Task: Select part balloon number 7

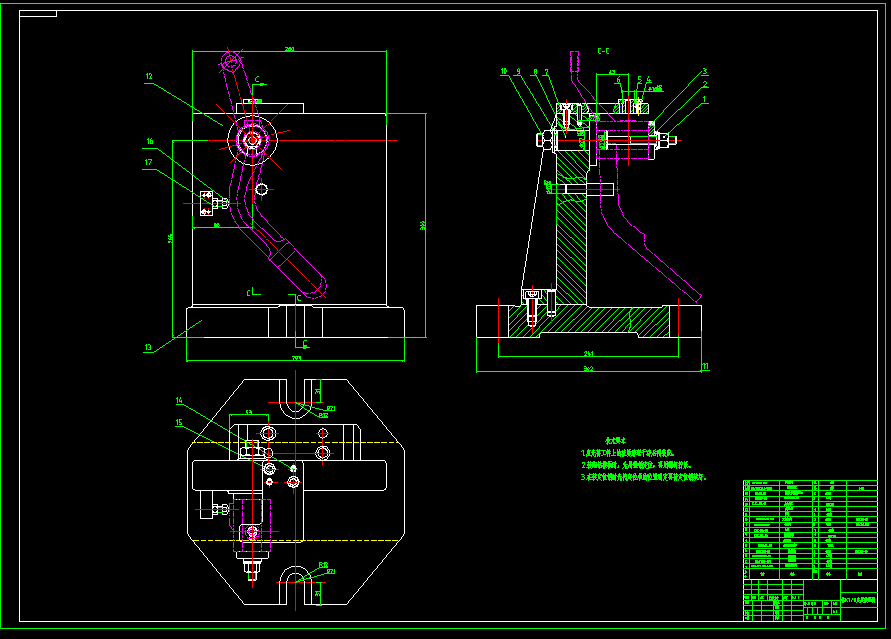Action: pyautogui.click(x=547, y=72)
